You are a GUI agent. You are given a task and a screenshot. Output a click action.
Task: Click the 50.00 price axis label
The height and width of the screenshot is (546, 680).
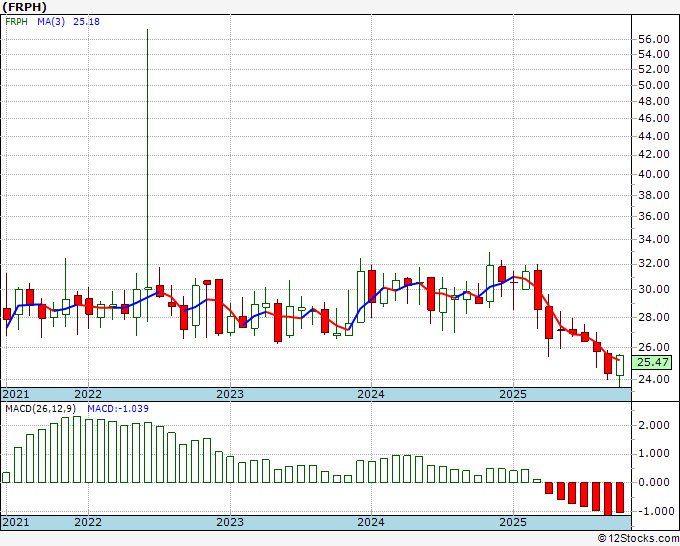pos(654,85)
